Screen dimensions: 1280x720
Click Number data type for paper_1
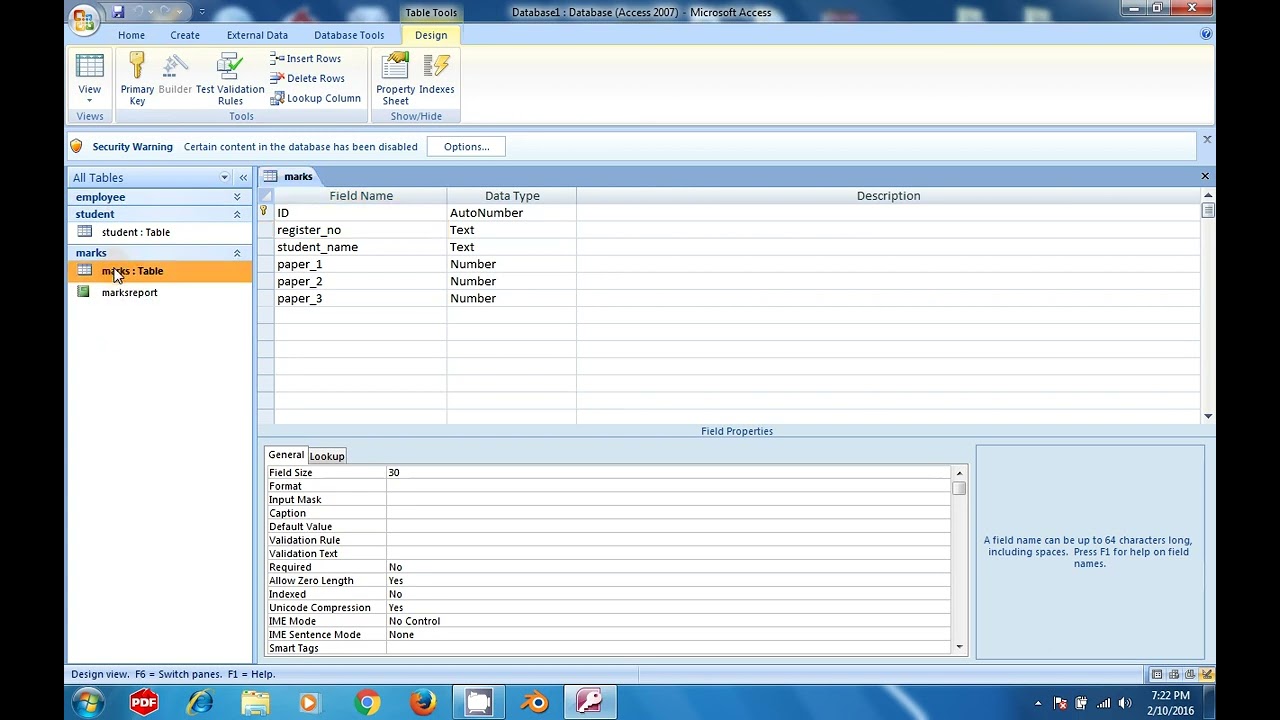pyautogui.click(x=511, y=264)
